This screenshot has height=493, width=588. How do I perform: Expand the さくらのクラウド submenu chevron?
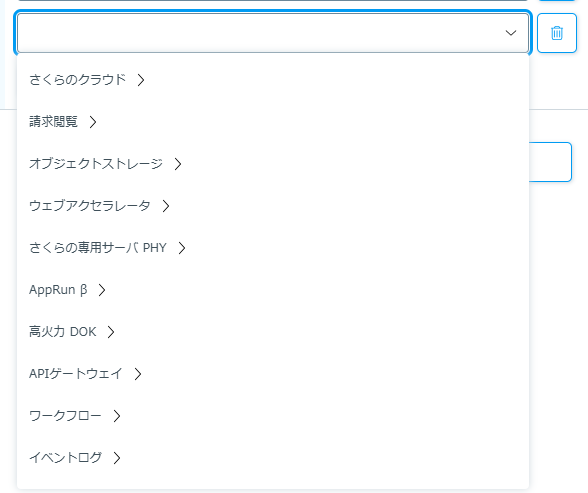click(141, 80)
